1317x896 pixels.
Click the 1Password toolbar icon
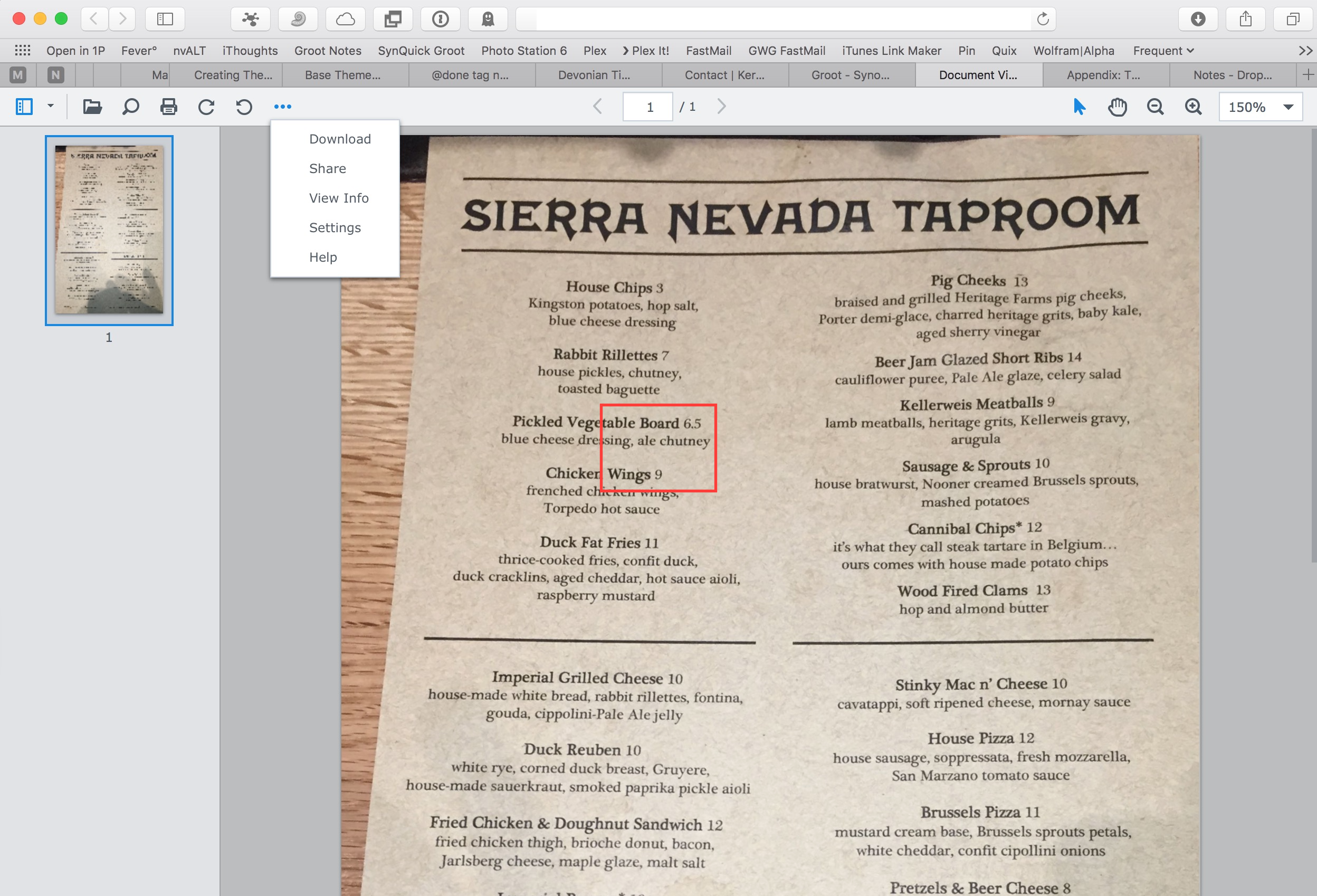[x=441, y=18]
